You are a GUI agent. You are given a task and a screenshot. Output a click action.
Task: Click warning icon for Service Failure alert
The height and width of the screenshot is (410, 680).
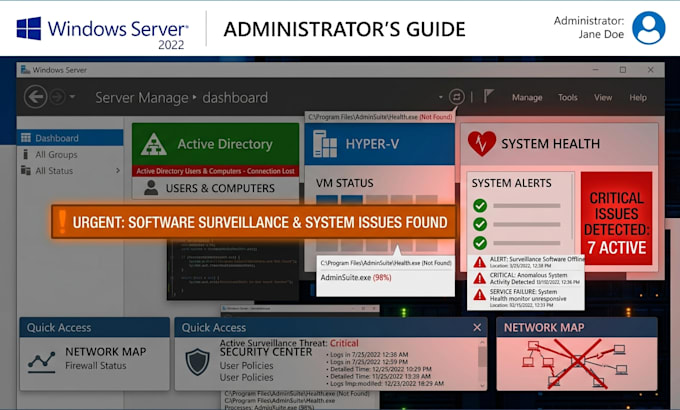[x=479, y=295]
